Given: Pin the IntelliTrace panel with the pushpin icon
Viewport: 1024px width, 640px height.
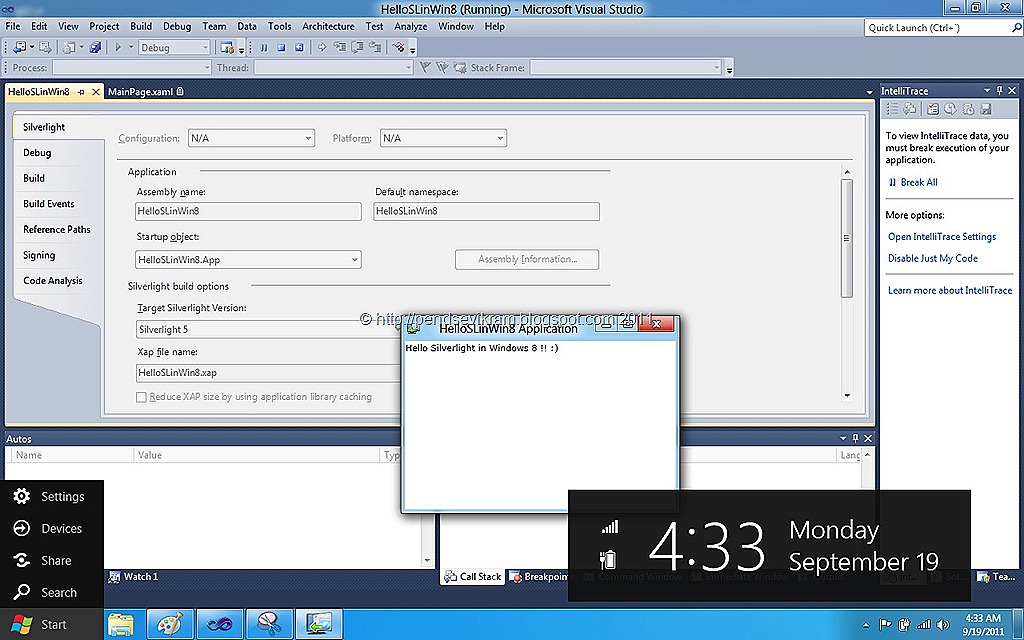Looking at the screenshot, I should (999, 91).
